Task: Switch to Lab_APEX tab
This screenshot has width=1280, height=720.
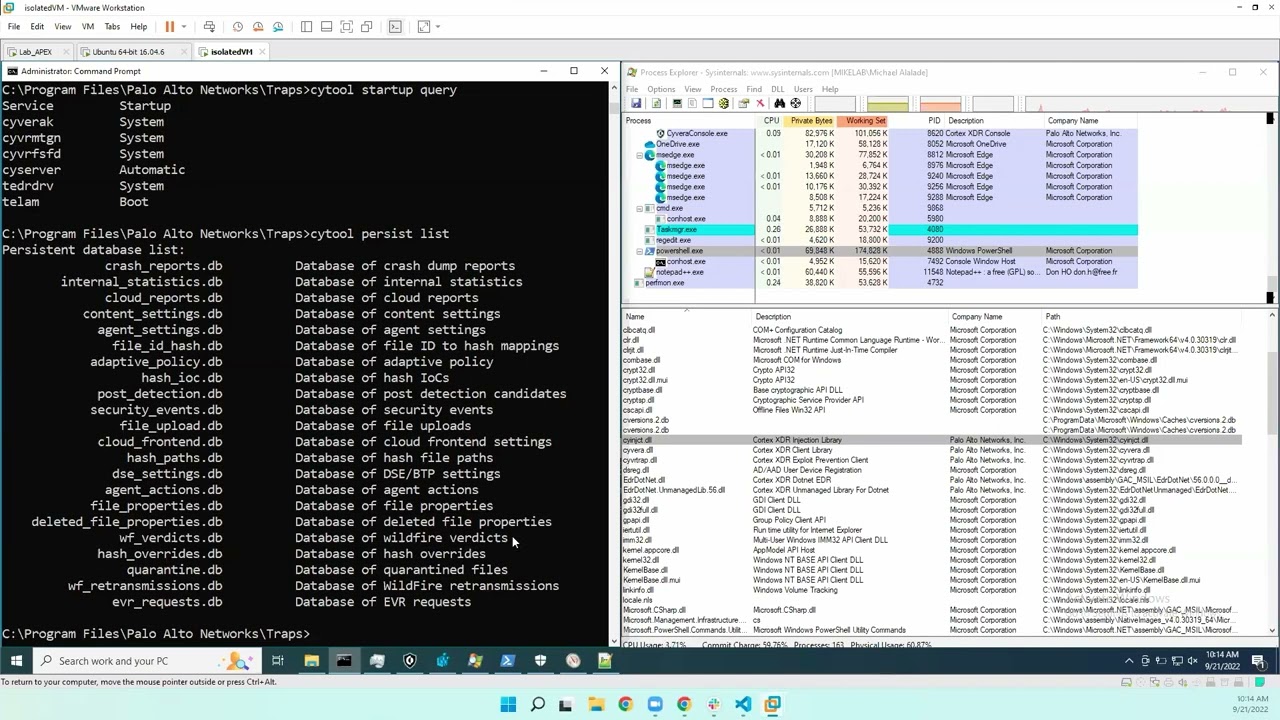Action: [35, 52]
